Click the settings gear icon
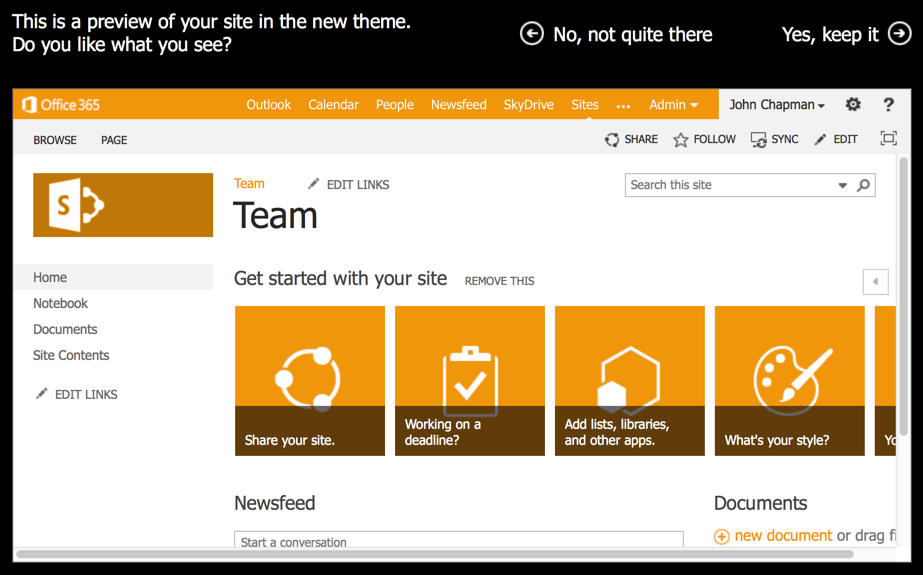This screenshot has width=923, height=575. click(852, 104)
